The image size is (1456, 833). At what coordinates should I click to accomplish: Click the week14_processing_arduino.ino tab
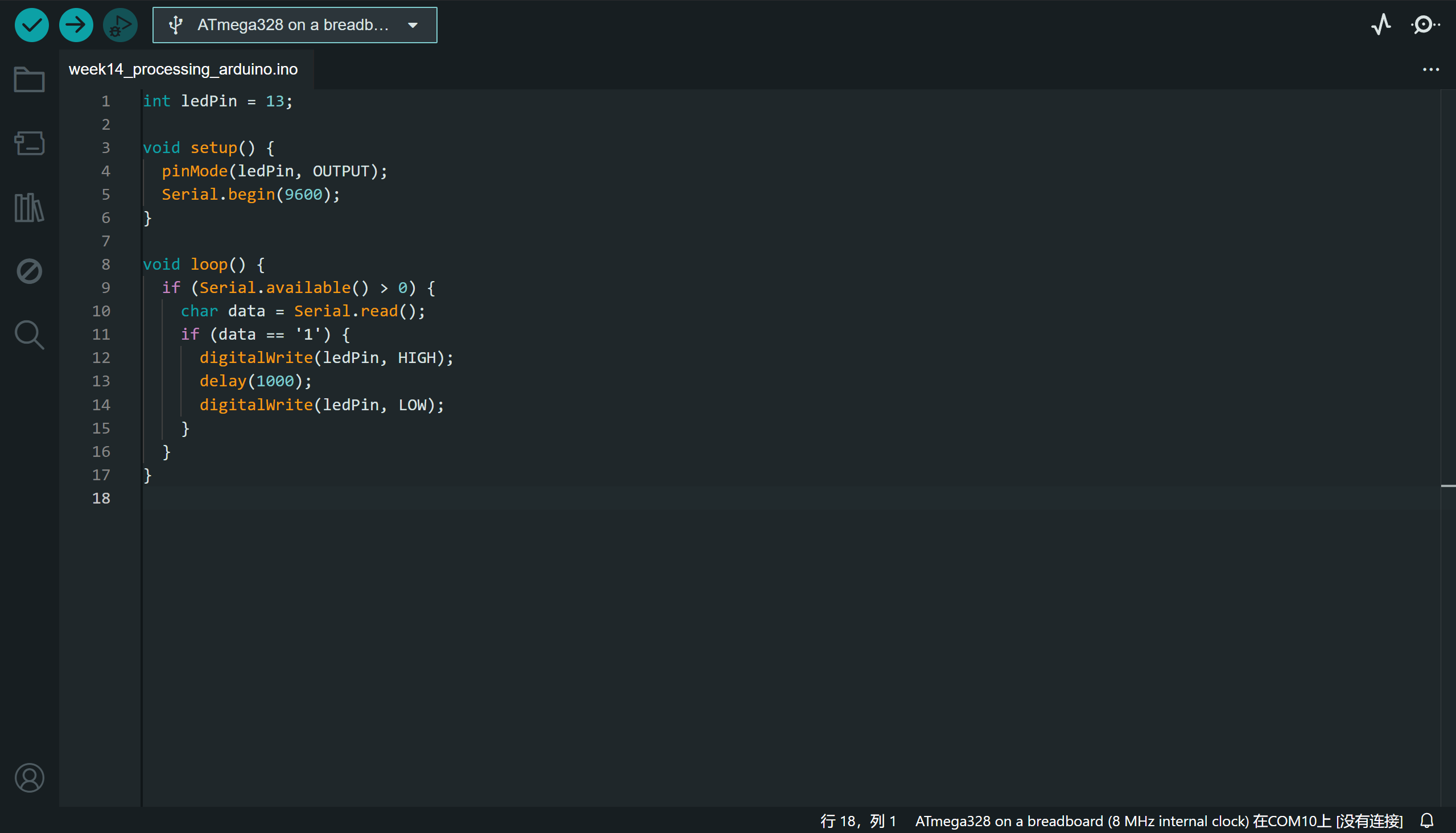pos(185,68)
